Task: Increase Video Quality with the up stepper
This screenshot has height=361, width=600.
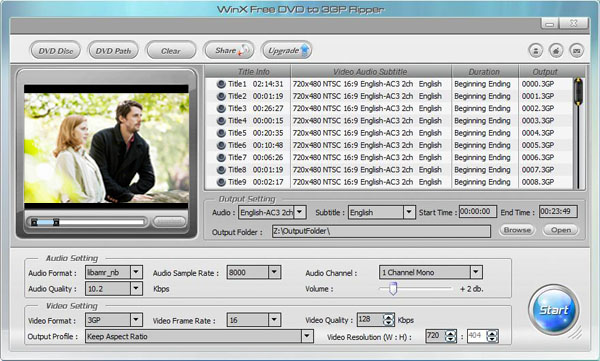Action: pyautogui.click(x=389, y=317)
